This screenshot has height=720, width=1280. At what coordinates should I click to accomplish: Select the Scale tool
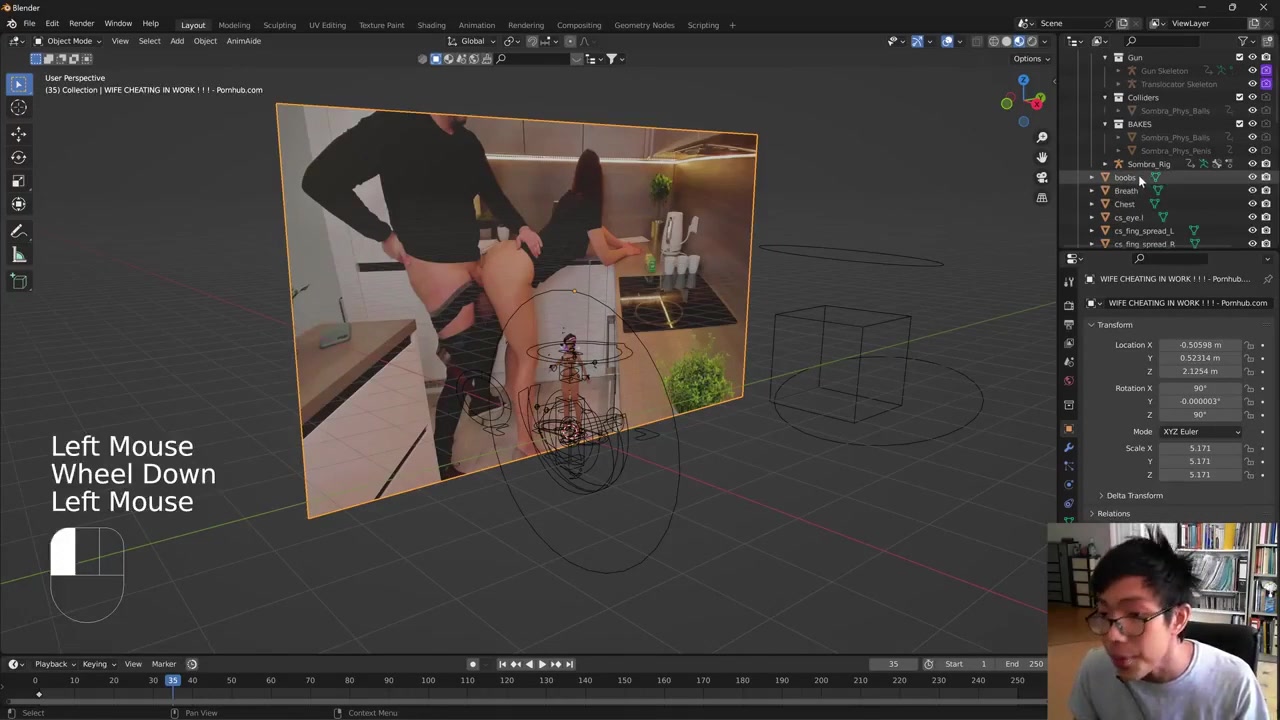click(x=18, y=181)
